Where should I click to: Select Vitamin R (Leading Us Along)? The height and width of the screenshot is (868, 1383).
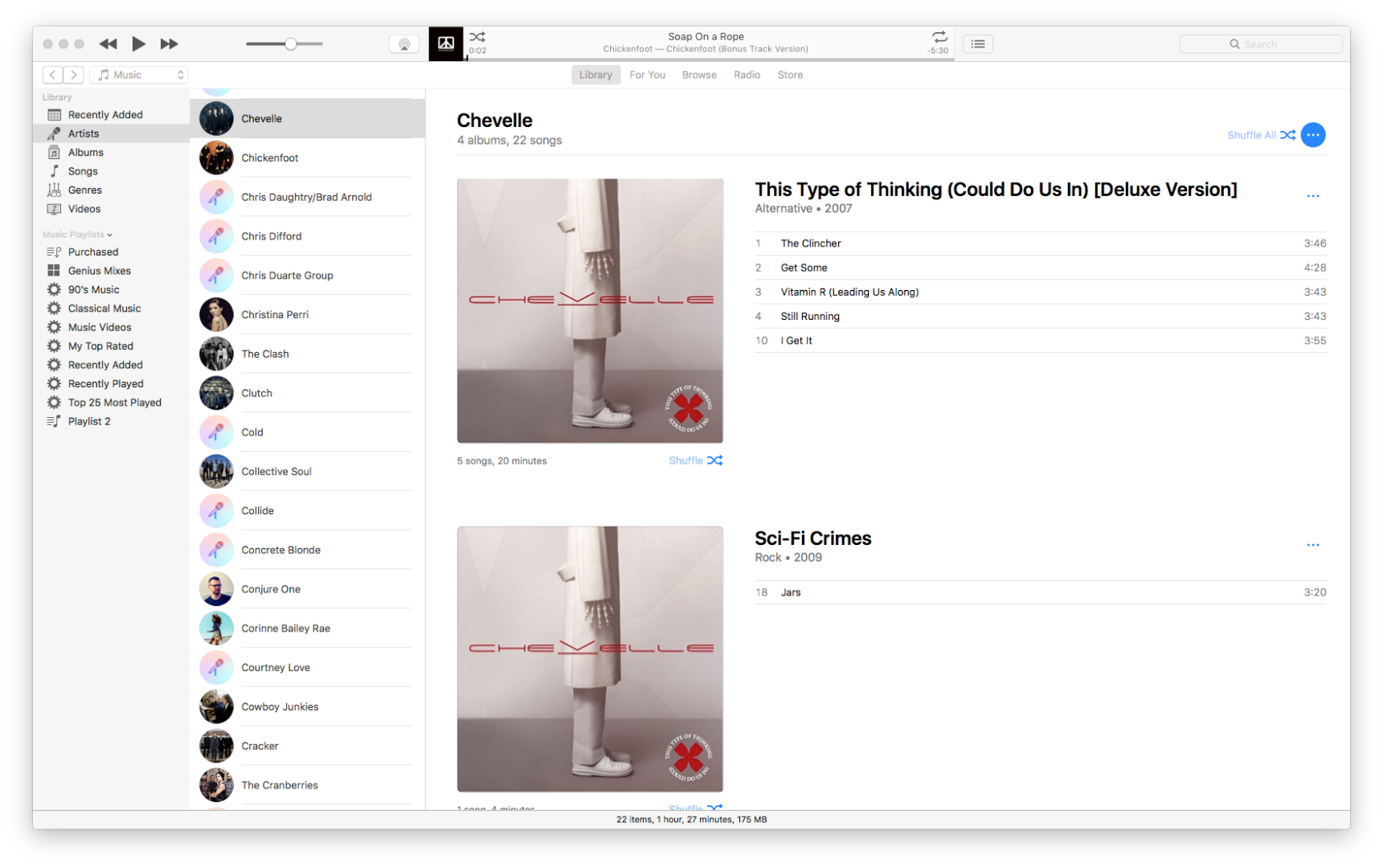(1040, 292)
